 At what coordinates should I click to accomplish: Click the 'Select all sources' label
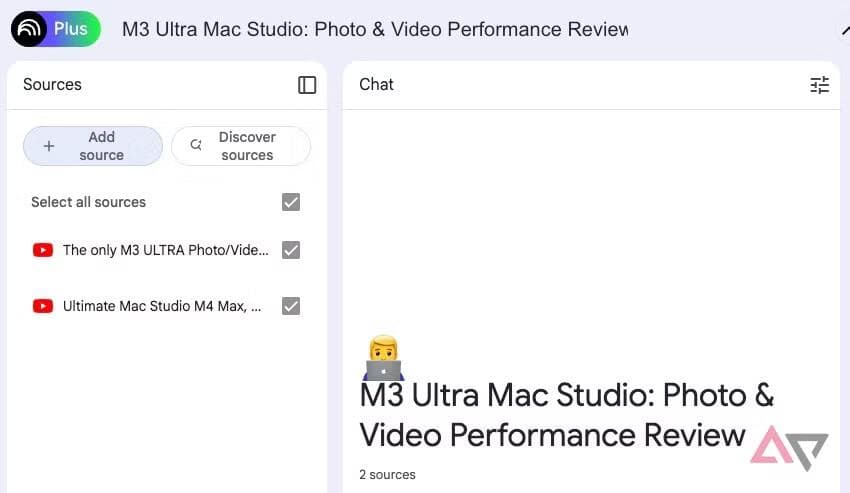coord(88,202)
